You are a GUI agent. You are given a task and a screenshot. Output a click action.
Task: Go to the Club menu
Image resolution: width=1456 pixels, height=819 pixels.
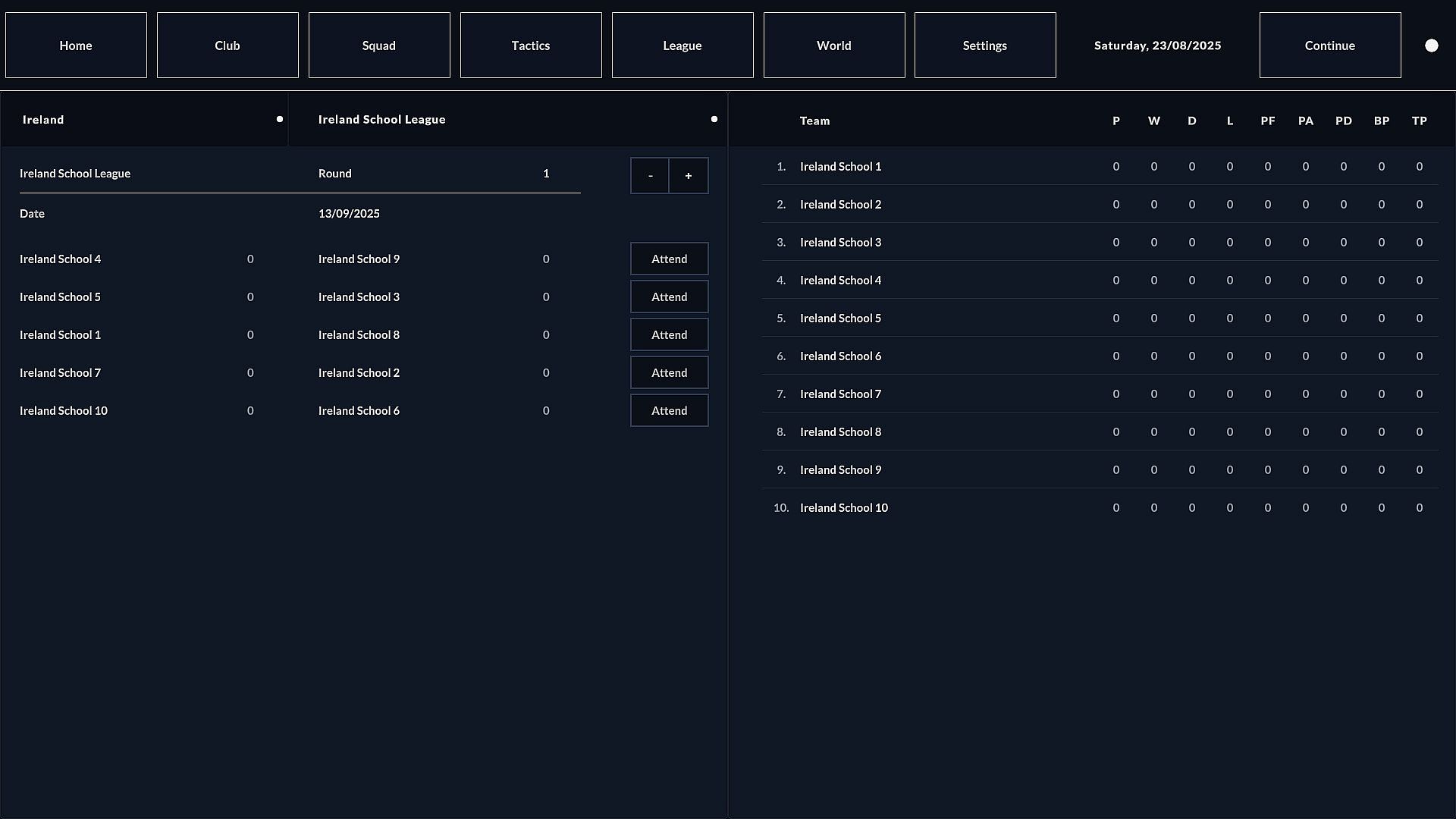pyautogui.click(x=227, y=45)
